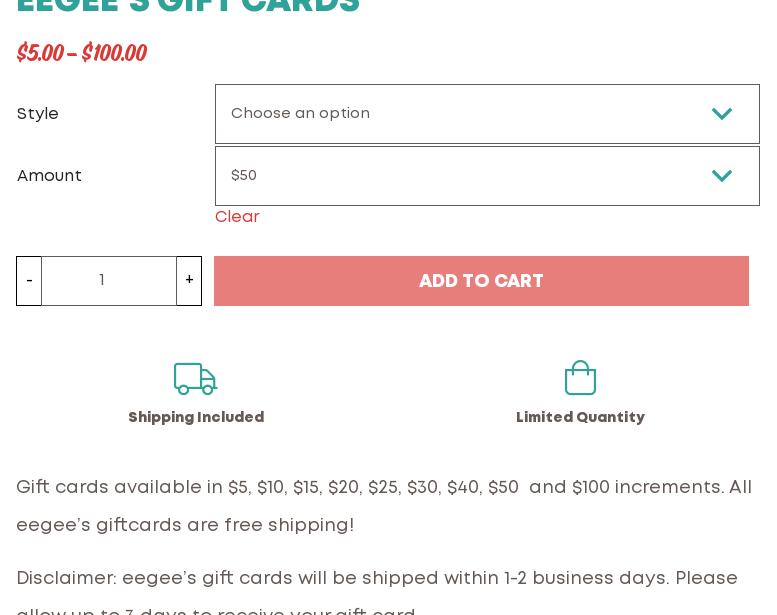
Task: Decrease quantity with the minus button
Action: (x=29, y=281)
